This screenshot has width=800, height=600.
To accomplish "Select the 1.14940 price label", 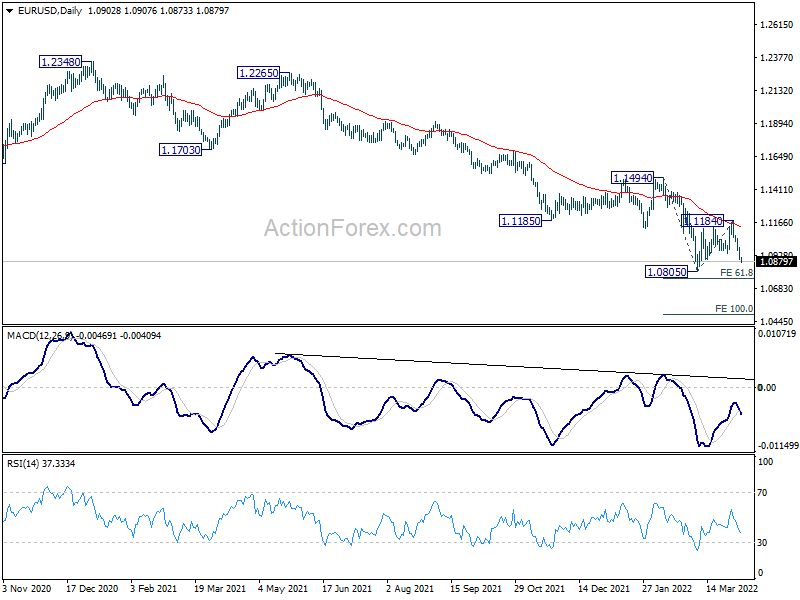I will click(633, 178).
